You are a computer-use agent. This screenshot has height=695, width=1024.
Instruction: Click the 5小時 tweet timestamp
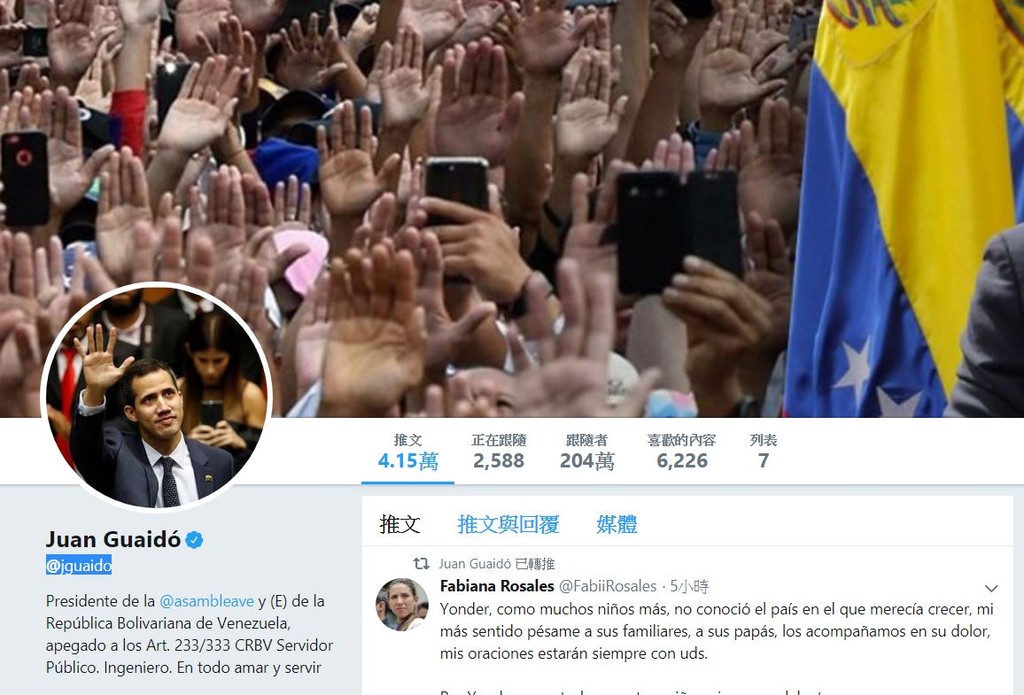689,586
